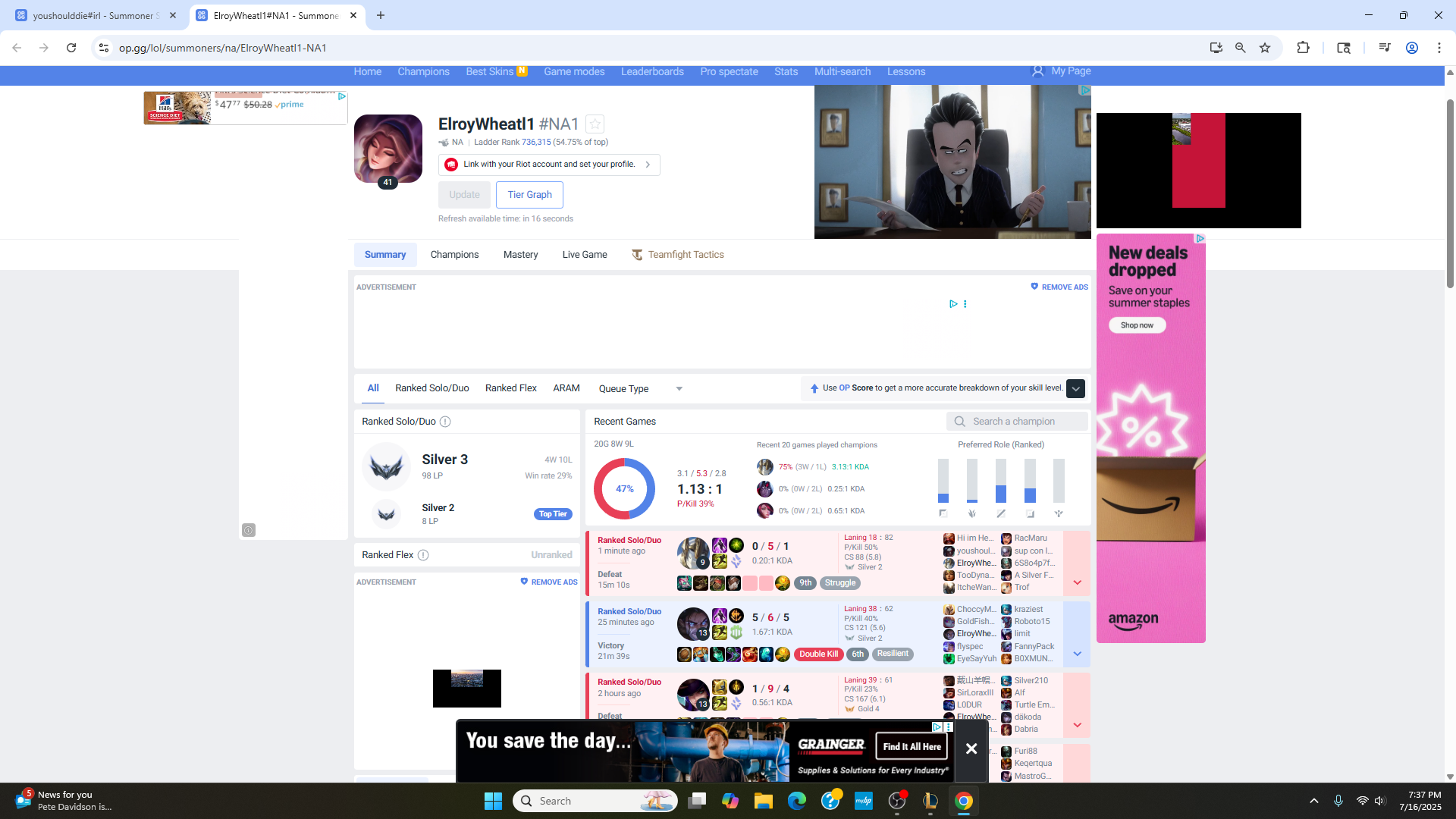This screenshot has height=819, width=1456.
Task: Filter games by Ranked Flex
Action: 511,388
